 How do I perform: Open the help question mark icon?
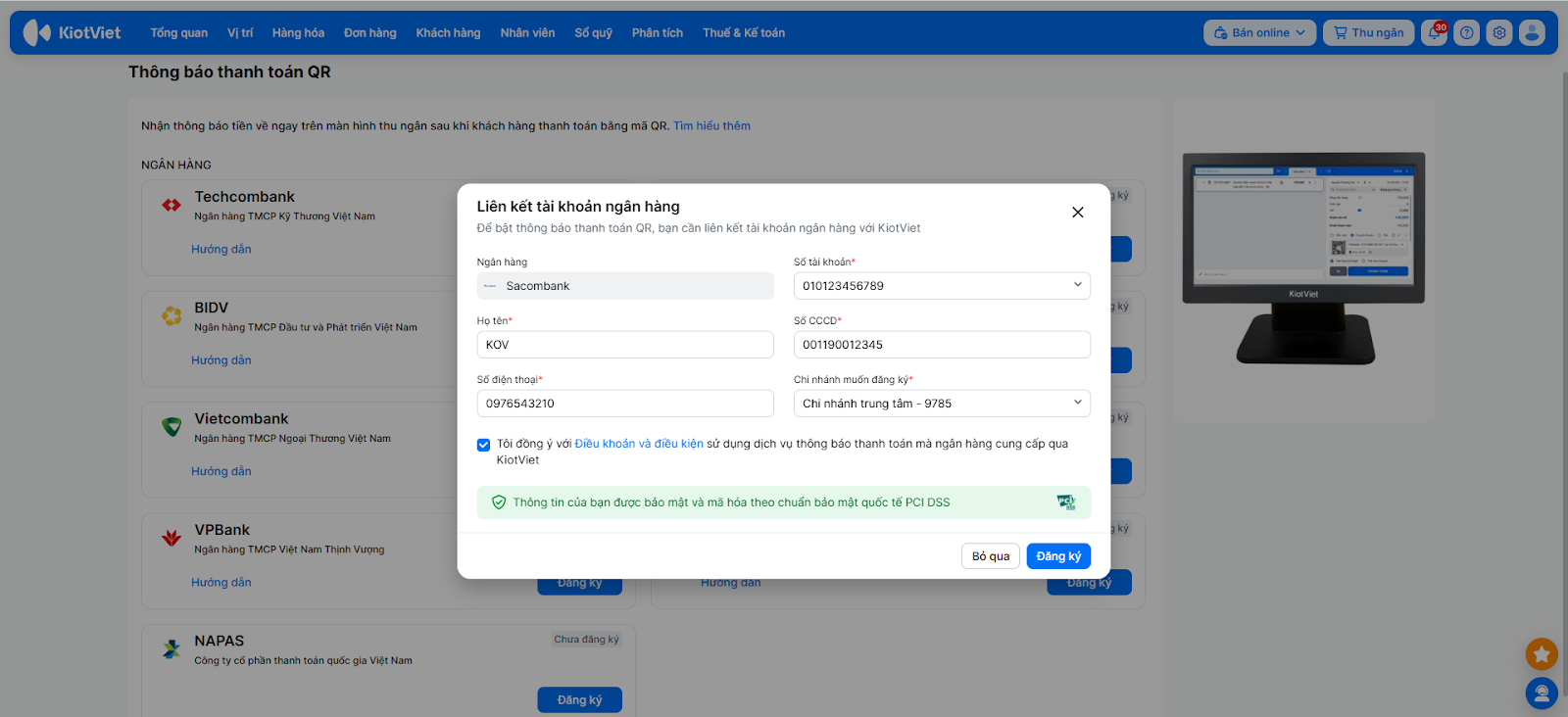pos(1467,32)
